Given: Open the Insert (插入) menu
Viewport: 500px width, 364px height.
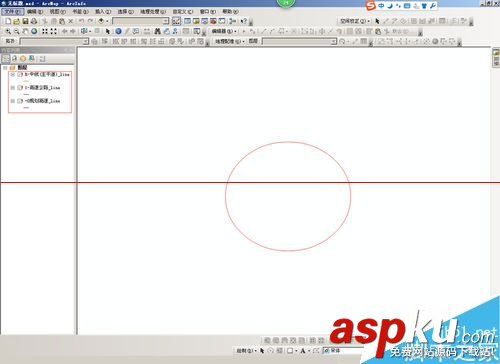Looking at the screenshot, I should (x=103, y=11).
